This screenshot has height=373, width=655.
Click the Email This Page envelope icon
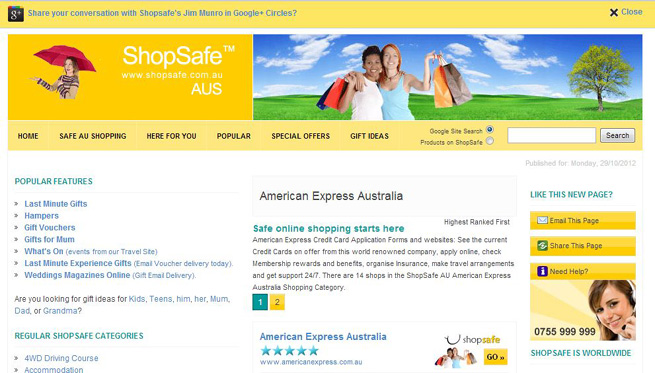[542, 220]
